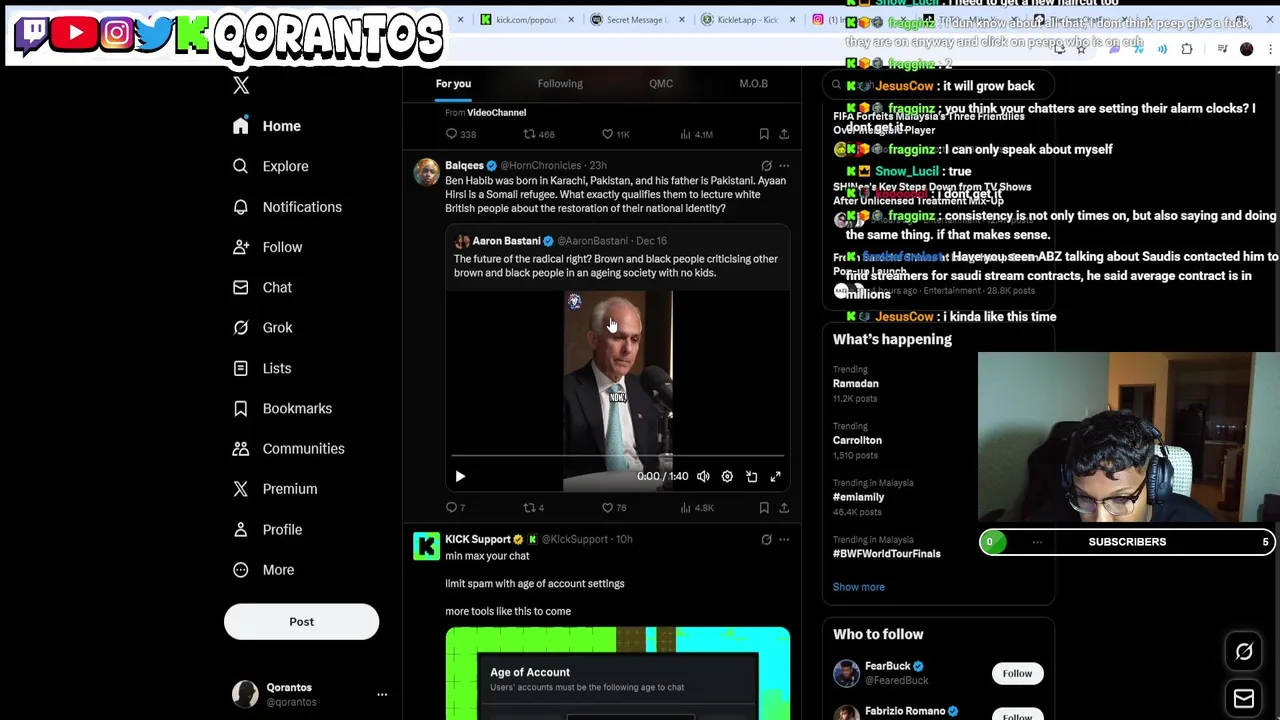Seek on the video progress bar
The width and height of the screenshot is (1280, 720).
tap(618, 457)
